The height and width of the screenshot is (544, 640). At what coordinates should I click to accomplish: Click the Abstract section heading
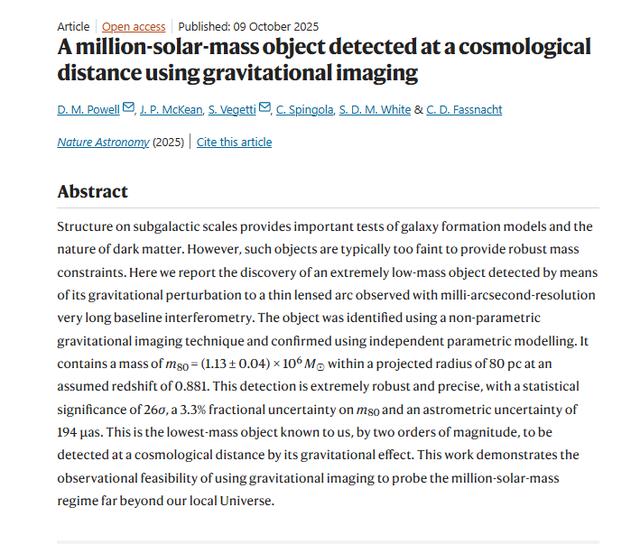point(92,192)
